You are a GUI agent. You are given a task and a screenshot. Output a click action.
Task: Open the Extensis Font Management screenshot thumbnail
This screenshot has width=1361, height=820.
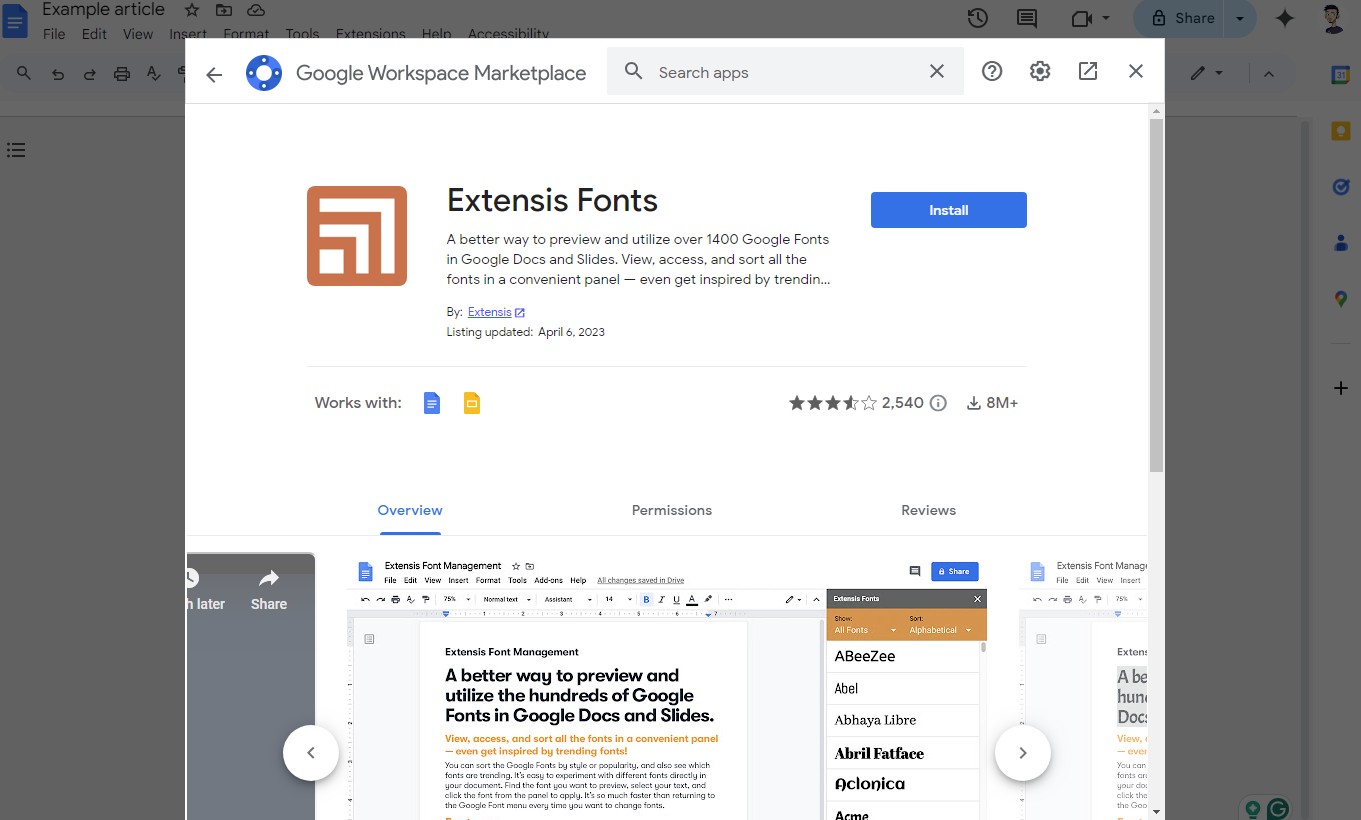pyautogui.click(x=667, y=686)
